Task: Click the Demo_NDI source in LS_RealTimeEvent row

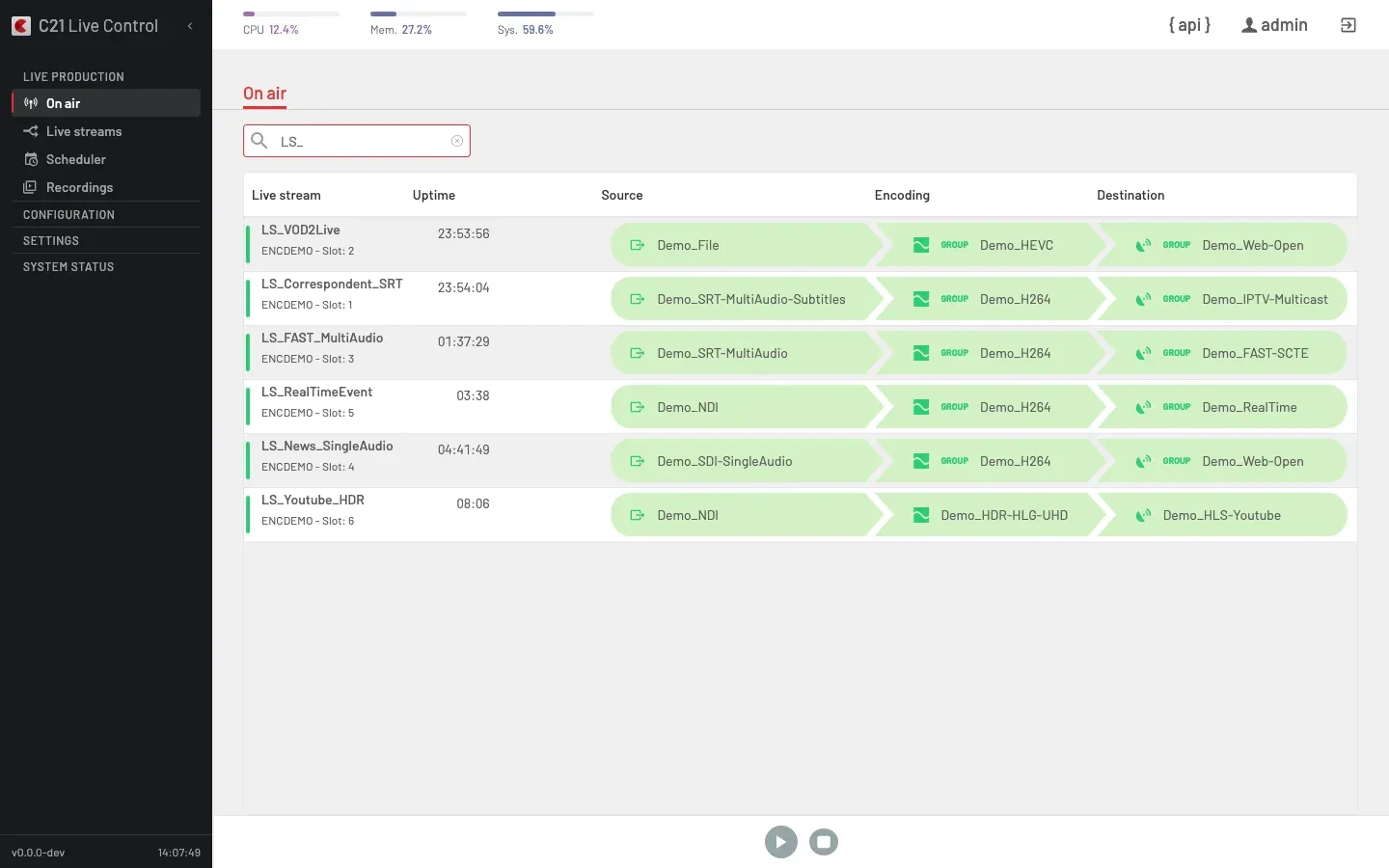Action: click(688, 407)
